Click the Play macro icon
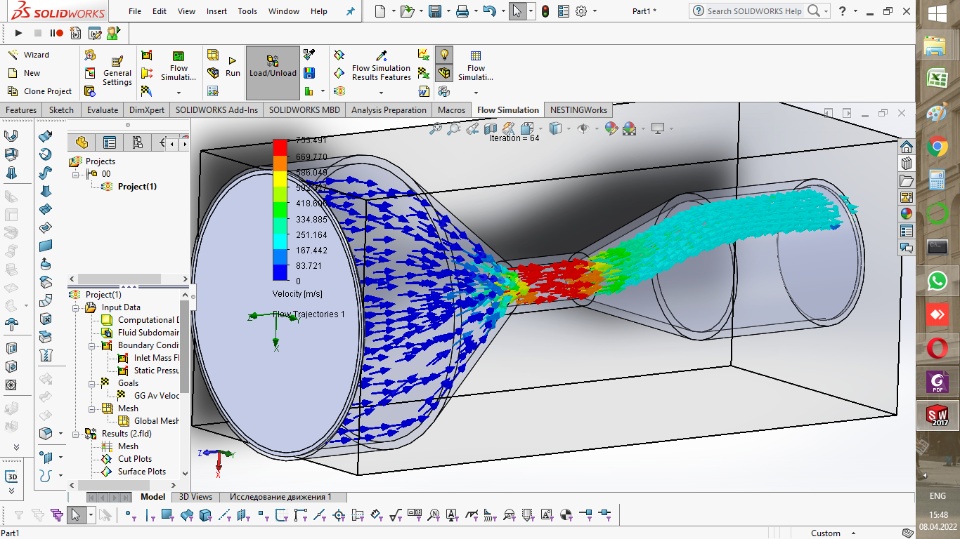This screenshot has width=960, height=539. (19, 33)
